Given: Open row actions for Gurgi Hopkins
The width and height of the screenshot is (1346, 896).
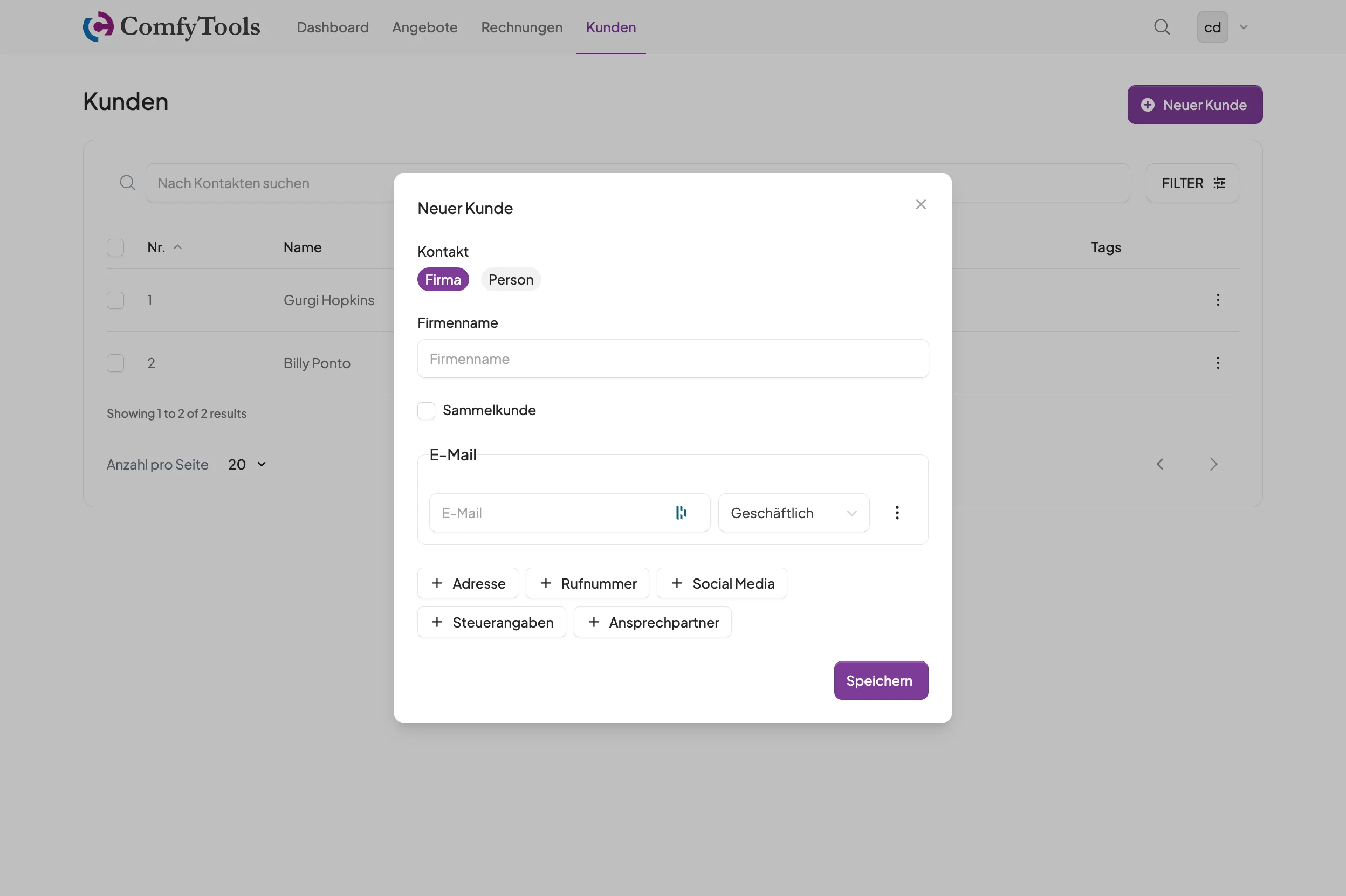Looking at the screenshot, I should [x=1218, y=300].
